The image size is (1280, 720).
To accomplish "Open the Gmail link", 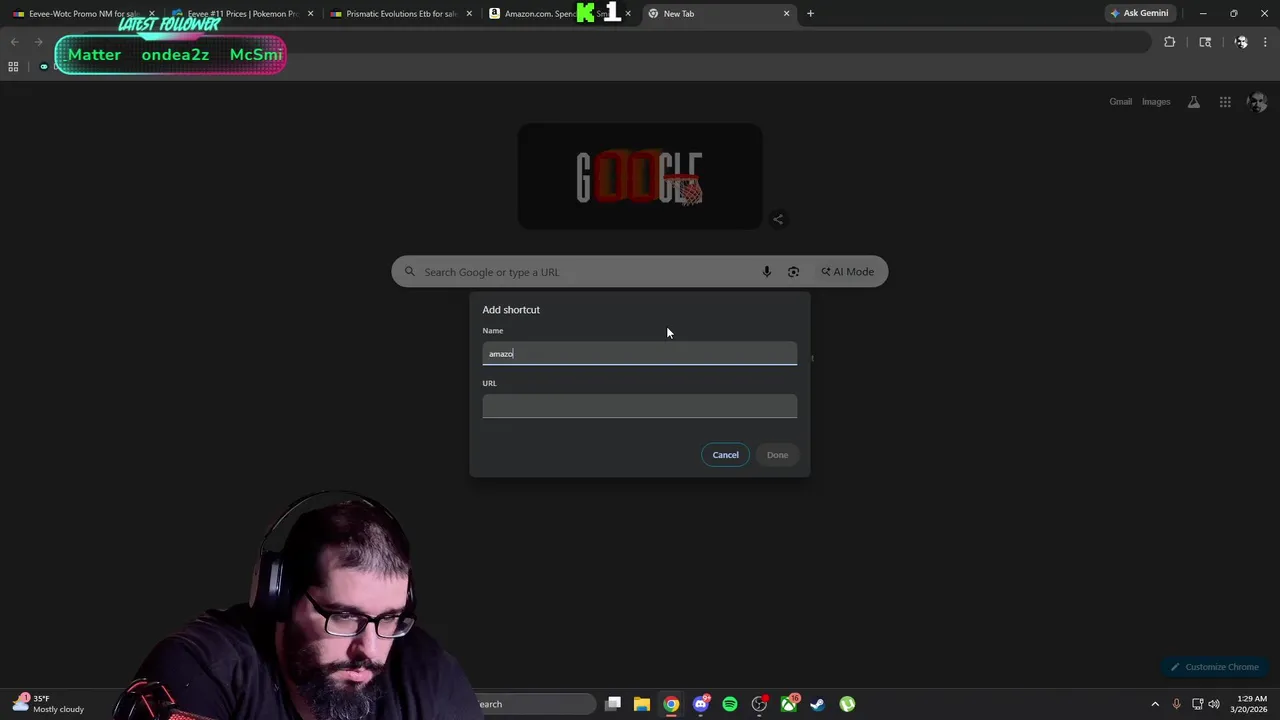I will pyautogui.click(x=1120, y=102).
